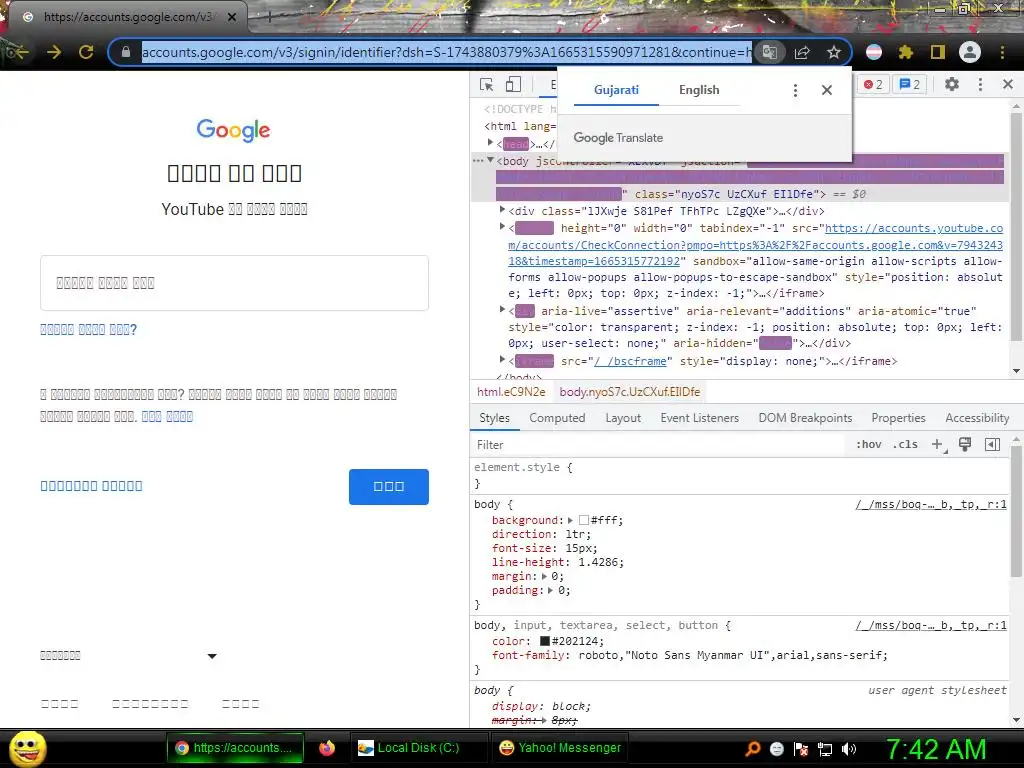The image size is (1024, 768).
Task: Click the browser forward arrow
Action: click(54, 52)
